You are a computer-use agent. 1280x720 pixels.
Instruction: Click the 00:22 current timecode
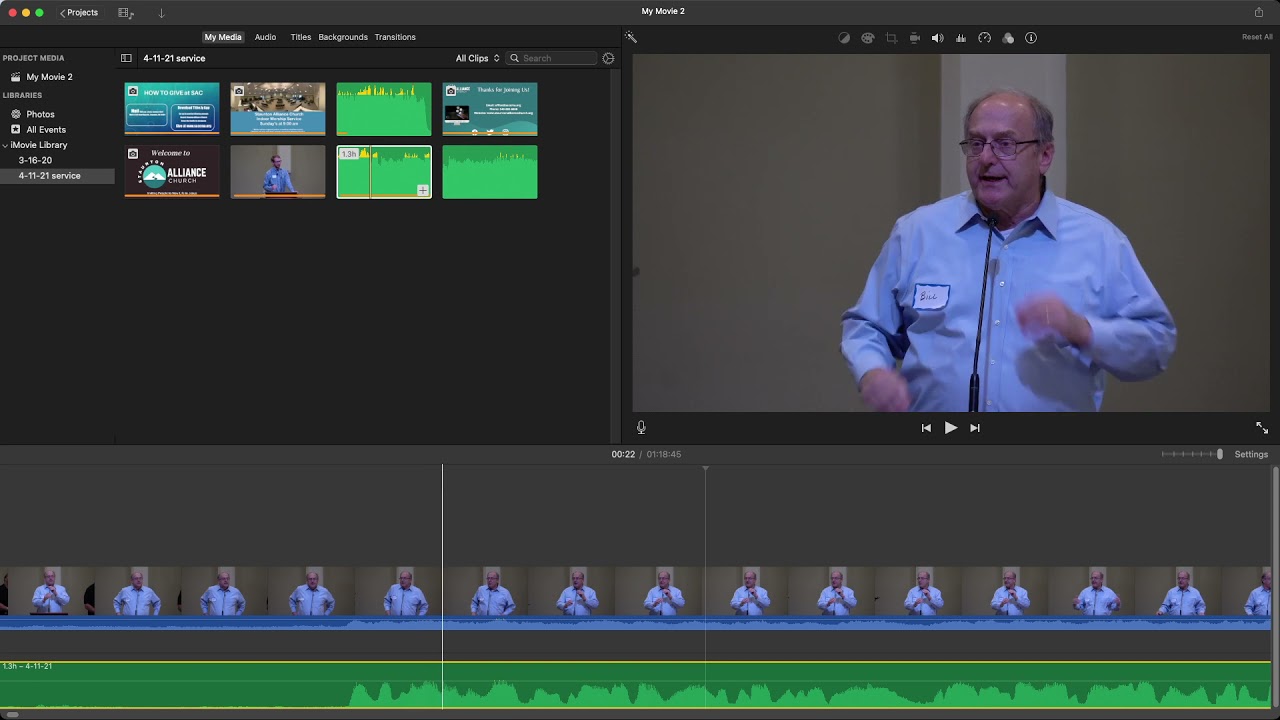coord(623,454)
